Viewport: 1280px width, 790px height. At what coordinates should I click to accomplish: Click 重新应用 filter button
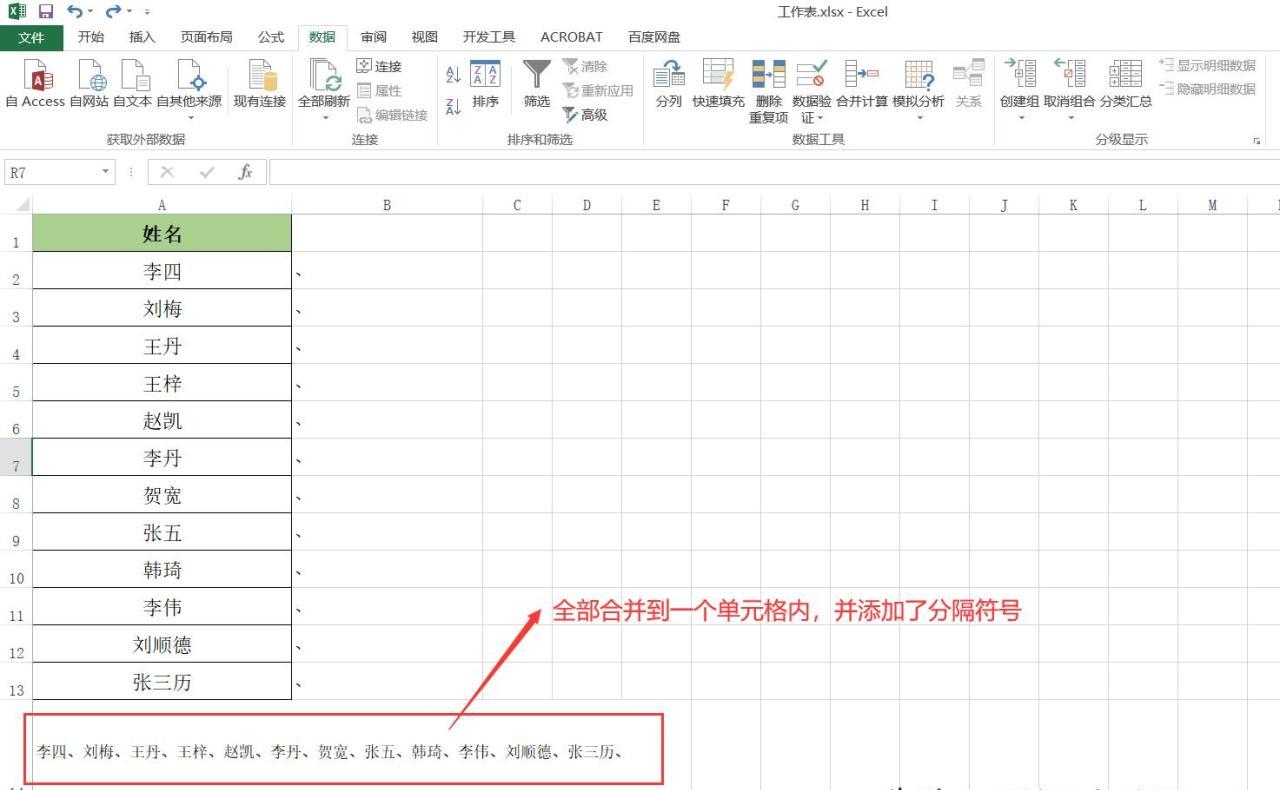coord(597,90)
